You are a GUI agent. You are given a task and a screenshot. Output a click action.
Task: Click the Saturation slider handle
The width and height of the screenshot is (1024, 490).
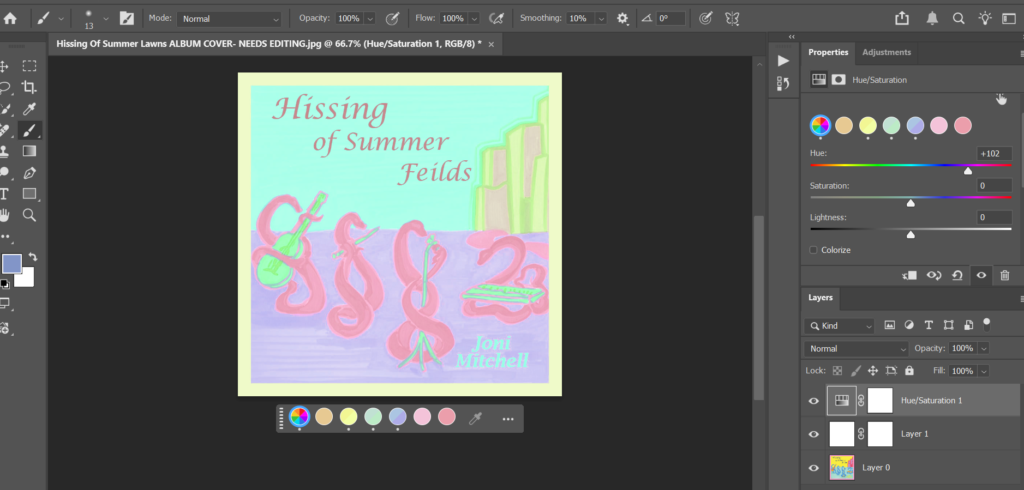point(910,203)
